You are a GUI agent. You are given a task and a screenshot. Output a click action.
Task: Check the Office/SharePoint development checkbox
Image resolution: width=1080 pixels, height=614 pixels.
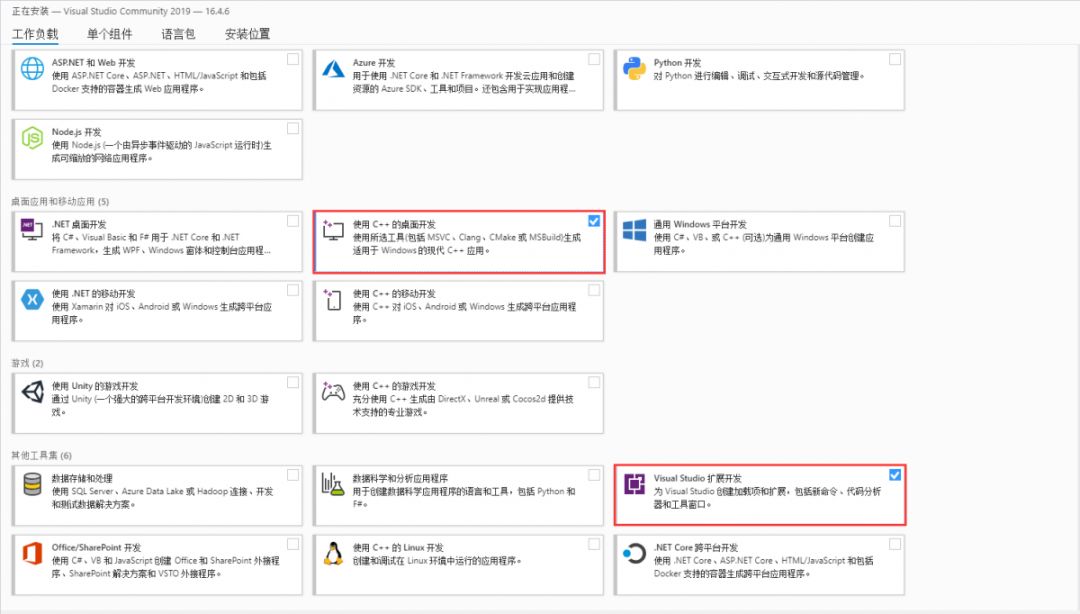293,544
